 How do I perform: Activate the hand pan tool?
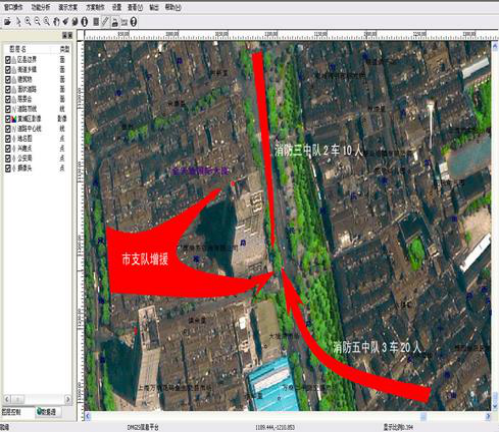coord(56,22)
